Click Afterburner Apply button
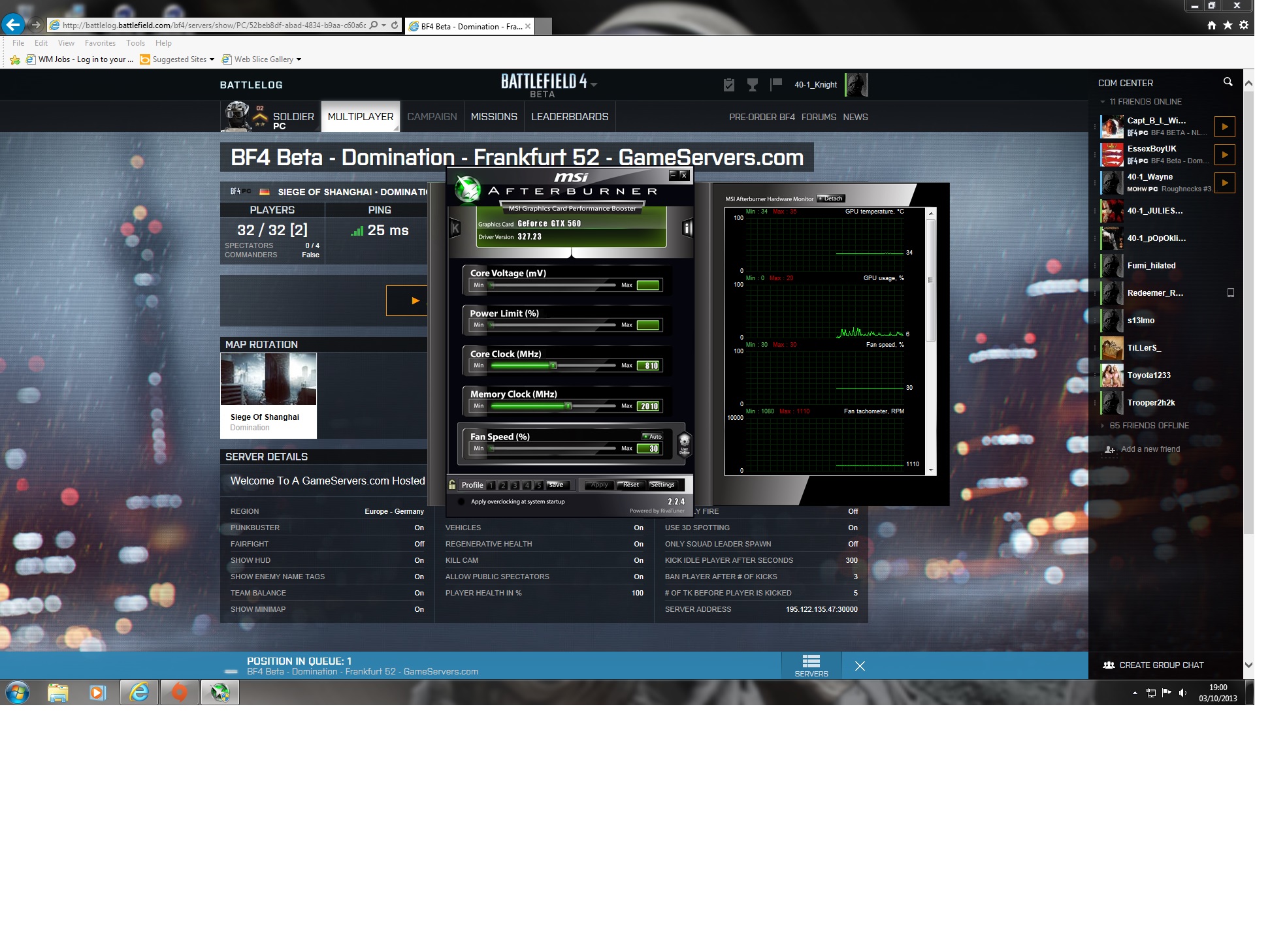The height and width of the screenshot is (952, 1270). point(599,485)
